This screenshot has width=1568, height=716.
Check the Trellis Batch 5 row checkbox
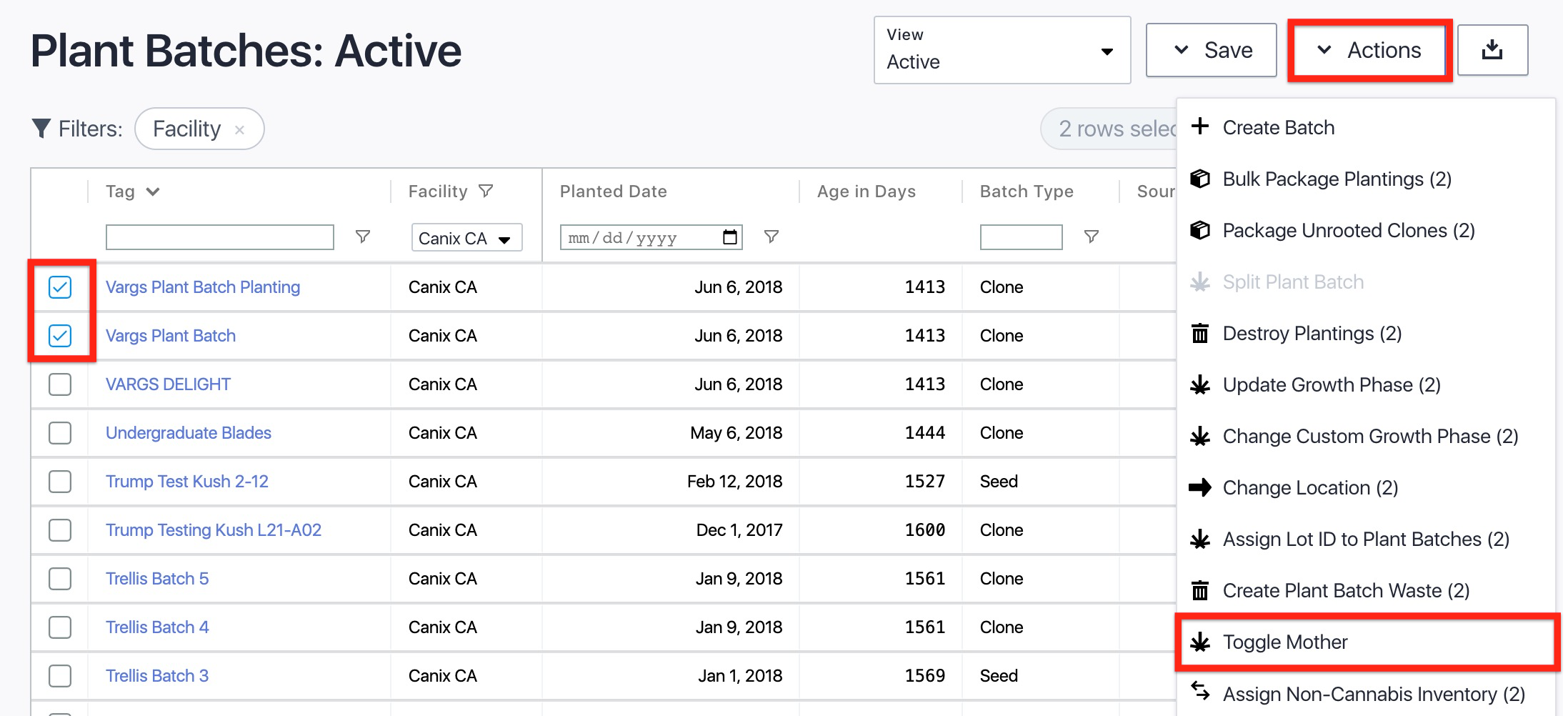click(x=60, y=579)
